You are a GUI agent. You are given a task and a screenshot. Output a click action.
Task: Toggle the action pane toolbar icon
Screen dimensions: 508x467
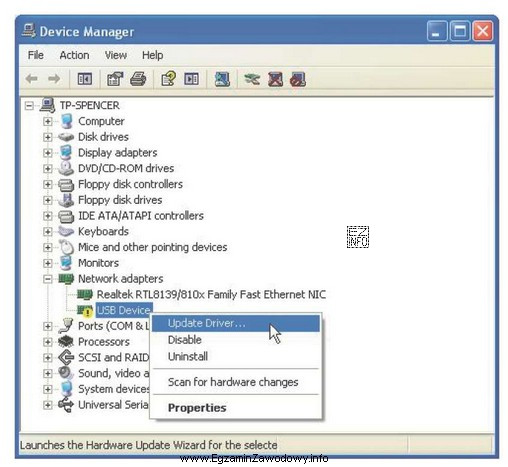(191, 79)
